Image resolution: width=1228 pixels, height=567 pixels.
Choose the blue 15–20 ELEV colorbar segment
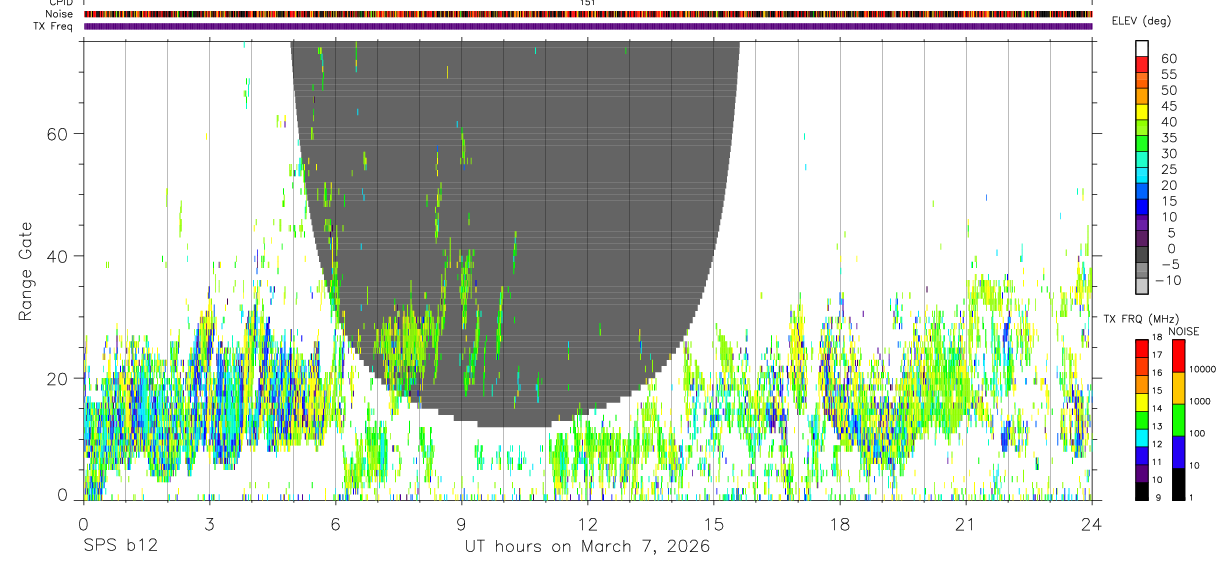[x=1142, y=192]
